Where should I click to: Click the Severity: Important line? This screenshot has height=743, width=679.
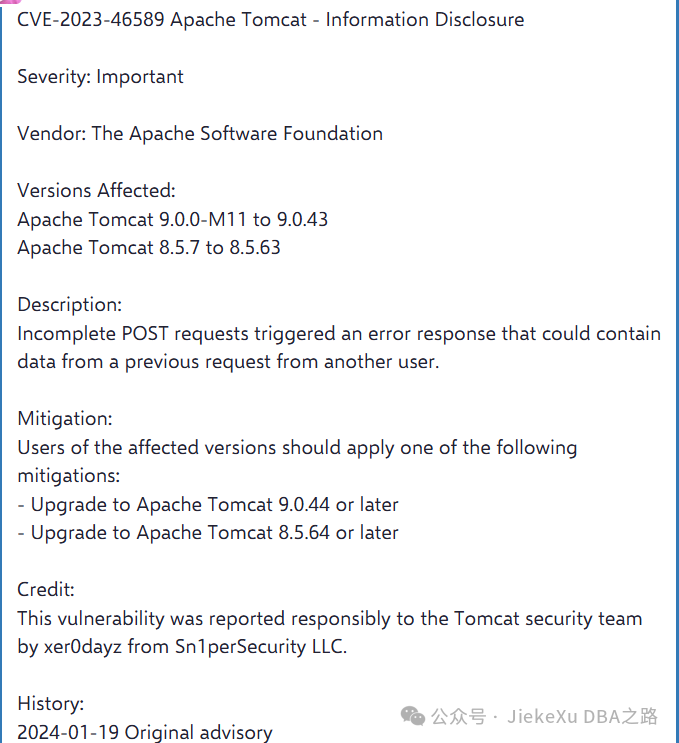click(x=100, y=77)
